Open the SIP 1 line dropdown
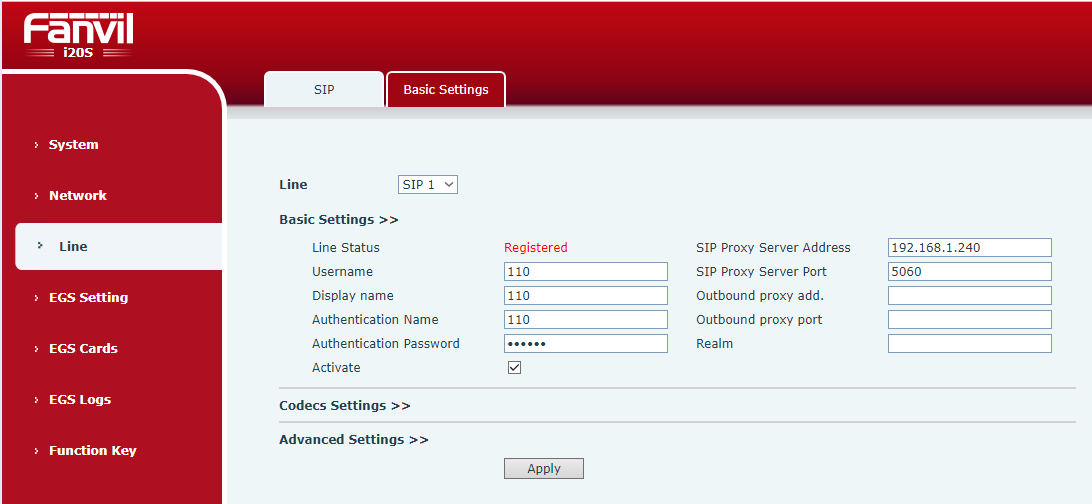Image resolution: width=1092 pixels, height=504 pixels. (428, 184)
